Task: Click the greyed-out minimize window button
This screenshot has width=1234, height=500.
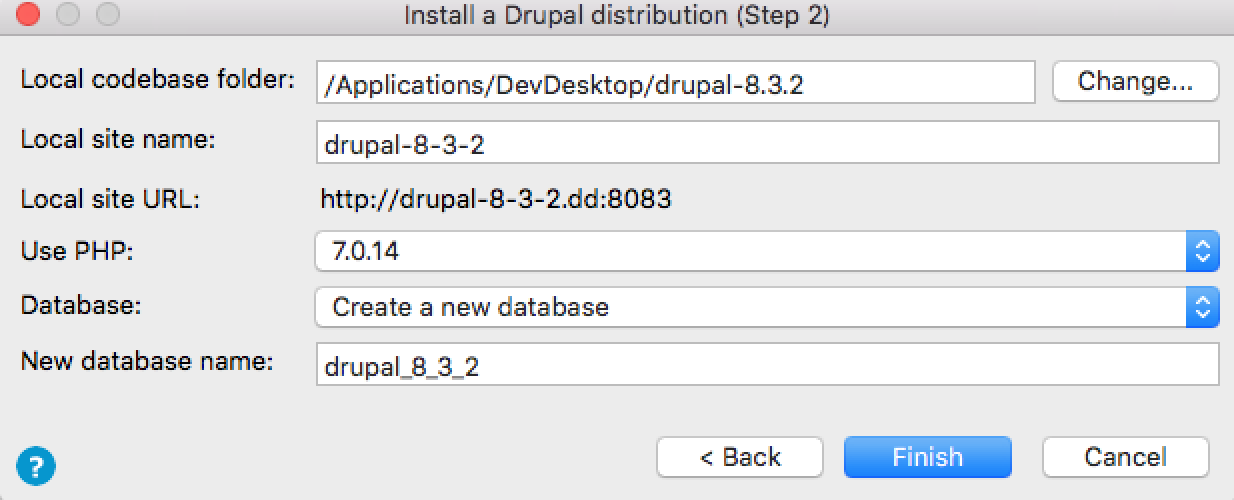Action: click(x=68, y=16)
